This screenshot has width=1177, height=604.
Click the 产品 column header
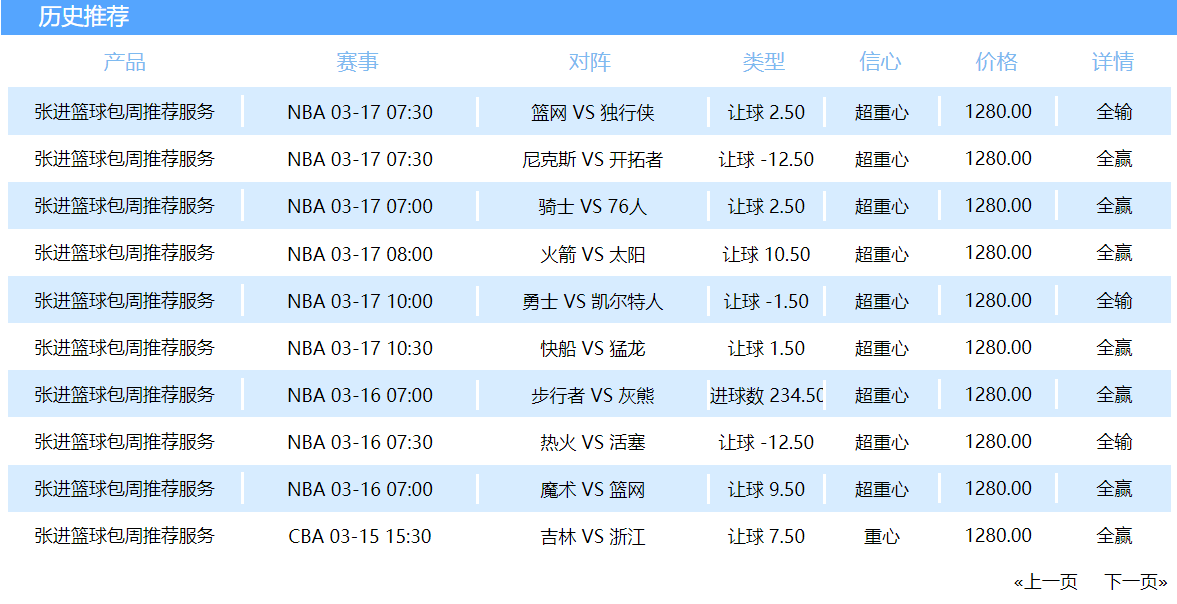[125, 62]
